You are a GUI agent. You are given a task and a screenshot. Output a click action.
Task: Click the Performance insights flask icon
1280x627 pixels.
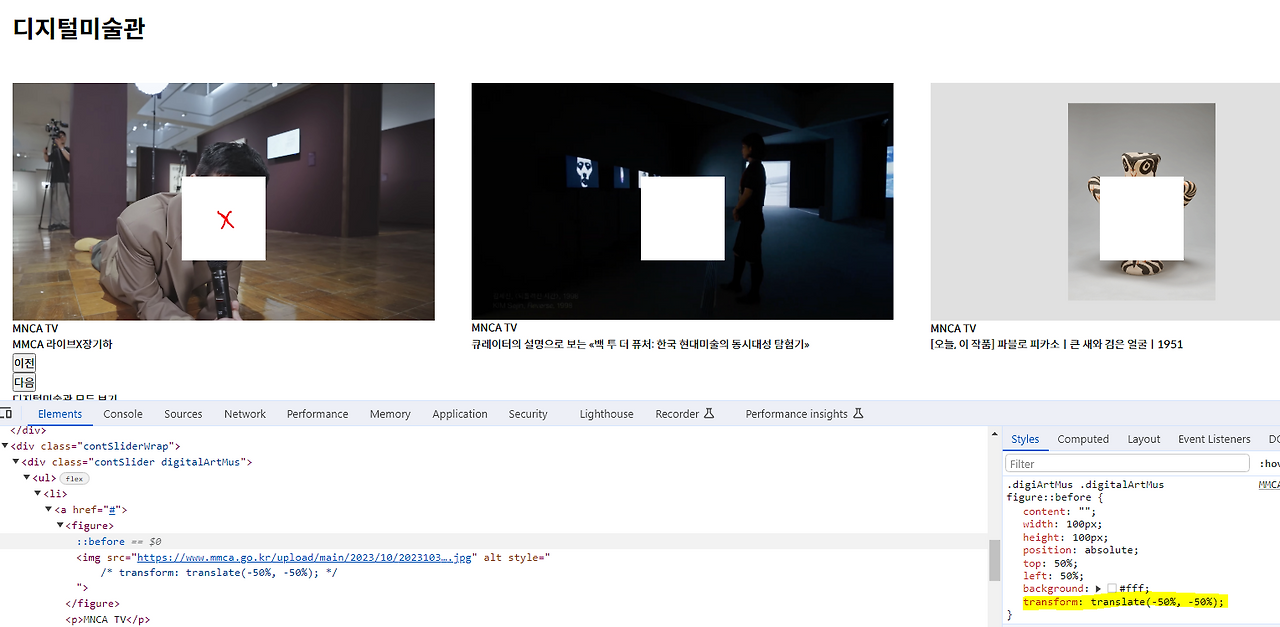click(858, 414)
